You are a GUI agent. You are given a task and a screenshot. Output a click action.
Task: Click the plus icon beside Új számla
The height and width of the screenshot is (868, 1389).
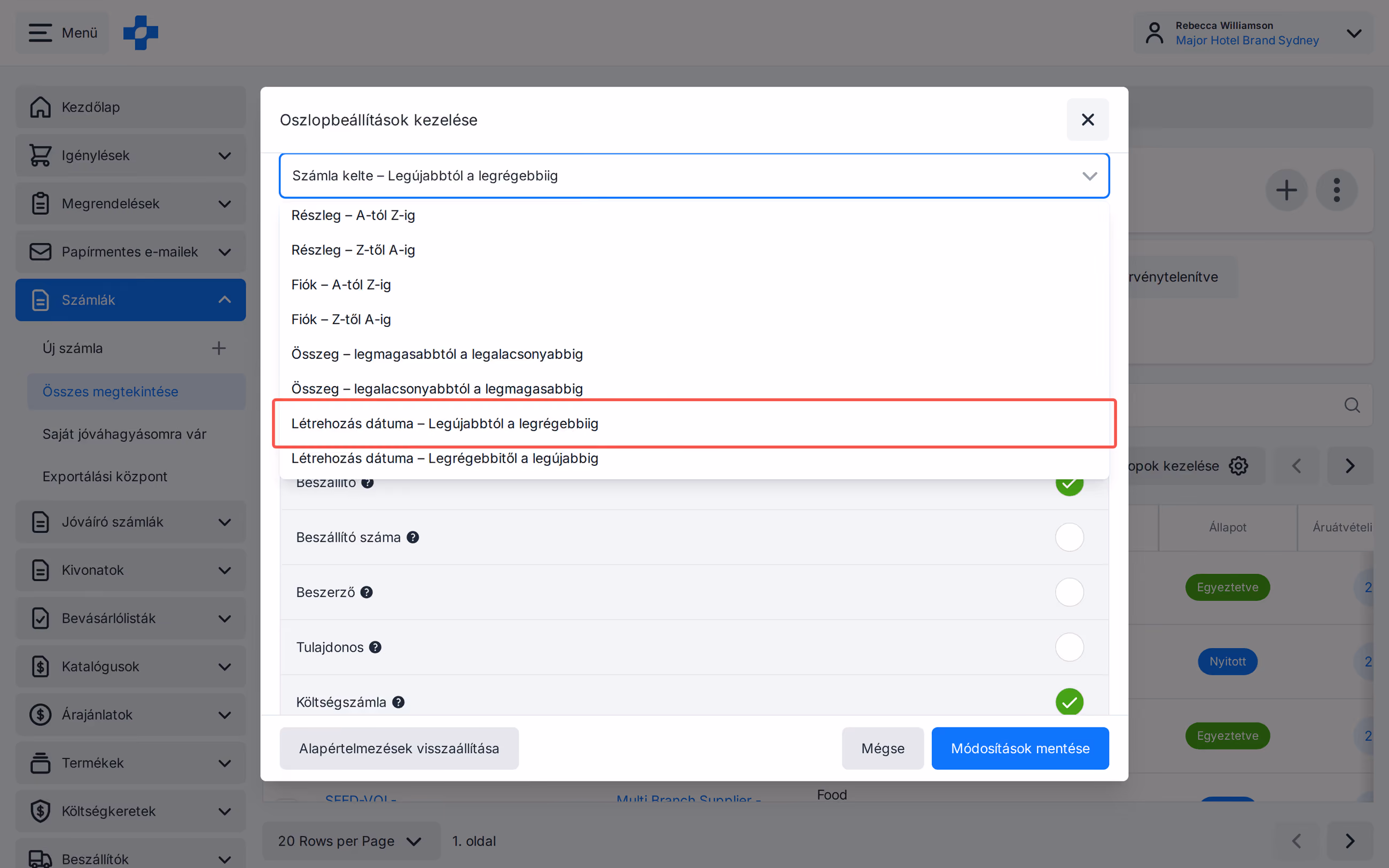[219, 348]
